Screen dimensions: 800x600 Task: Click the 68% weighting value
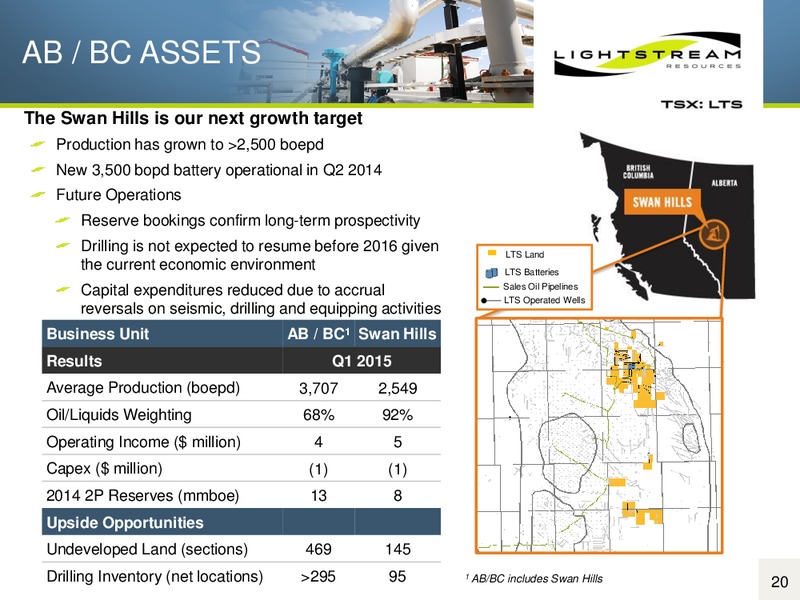click(x=318, y=415)
